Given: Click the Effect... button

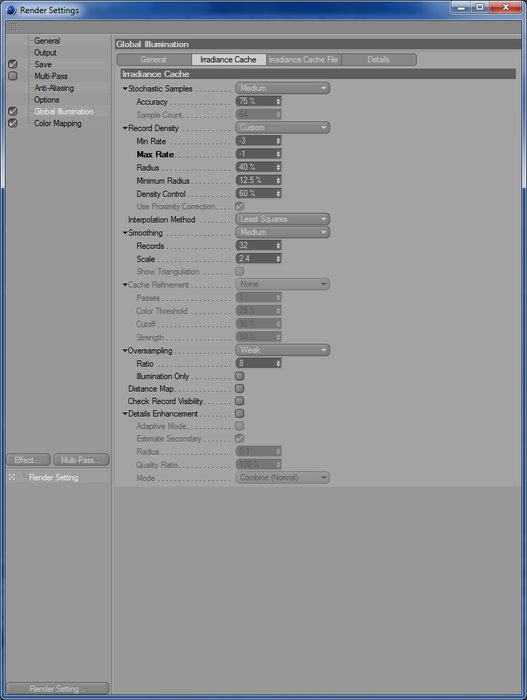Looking at the screenshot, I should [x=29, y=460].
